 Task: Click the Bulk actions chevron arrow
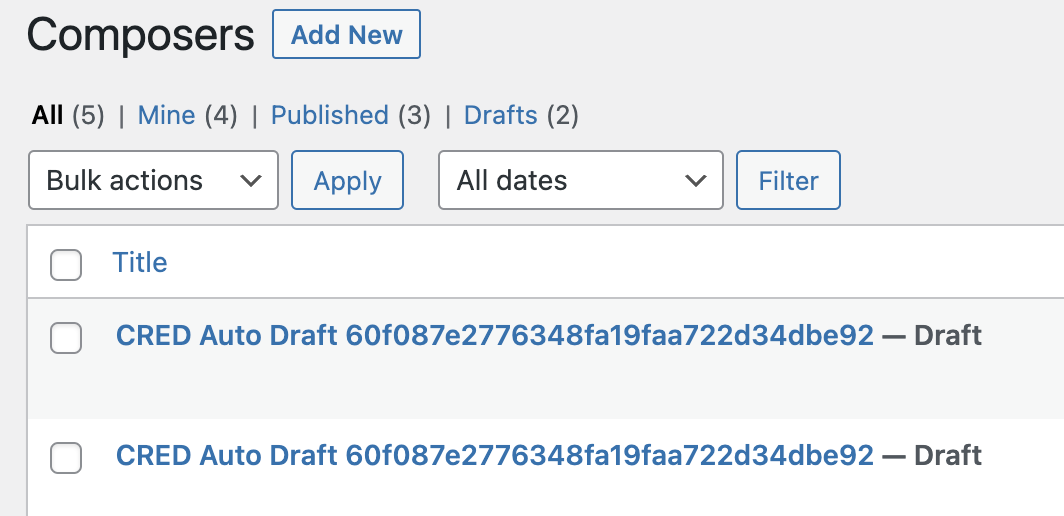pyautogui.click(x=251, y=181)
